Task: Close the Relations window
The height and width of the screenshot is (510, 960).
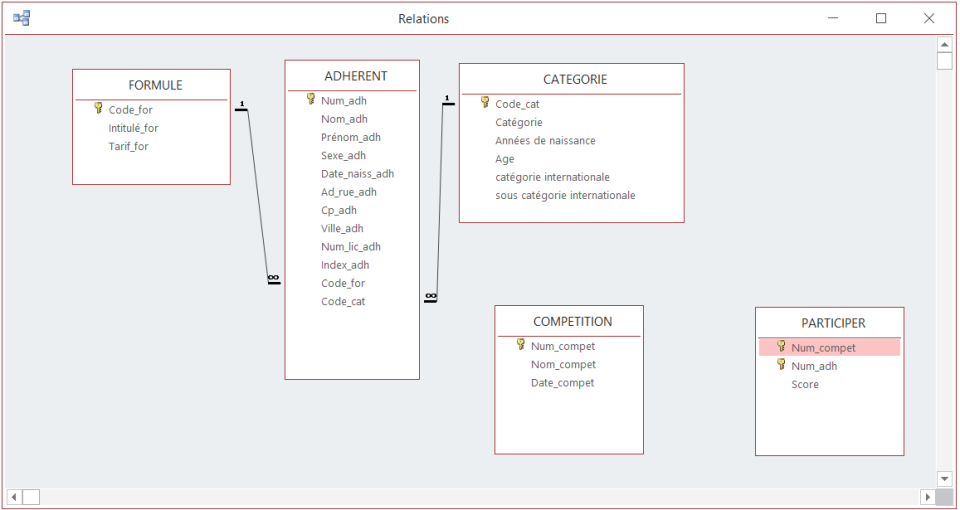Action: coord(929,18)
